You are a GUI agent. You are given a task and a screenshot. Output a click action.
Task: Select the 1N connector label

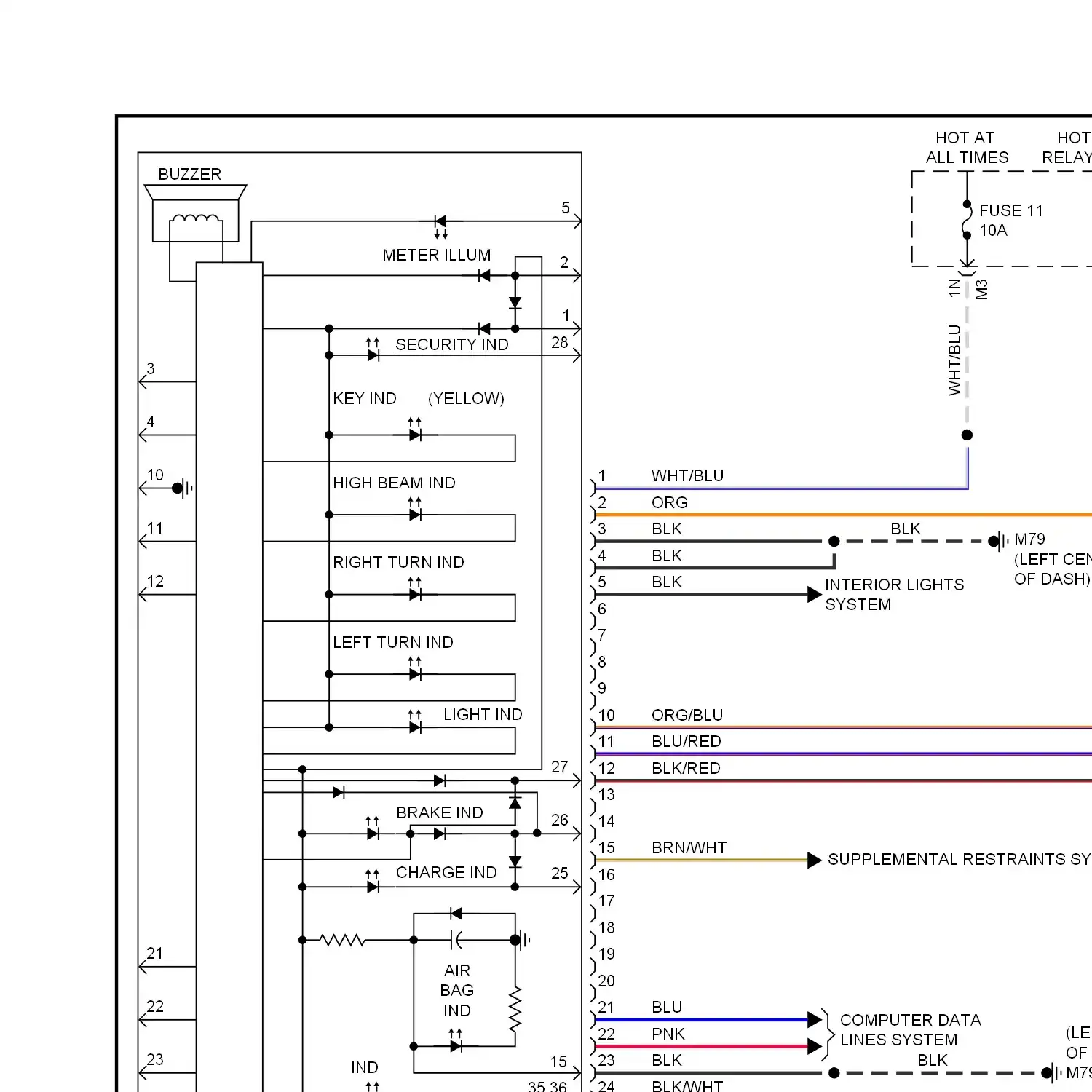tap(954, 288)
